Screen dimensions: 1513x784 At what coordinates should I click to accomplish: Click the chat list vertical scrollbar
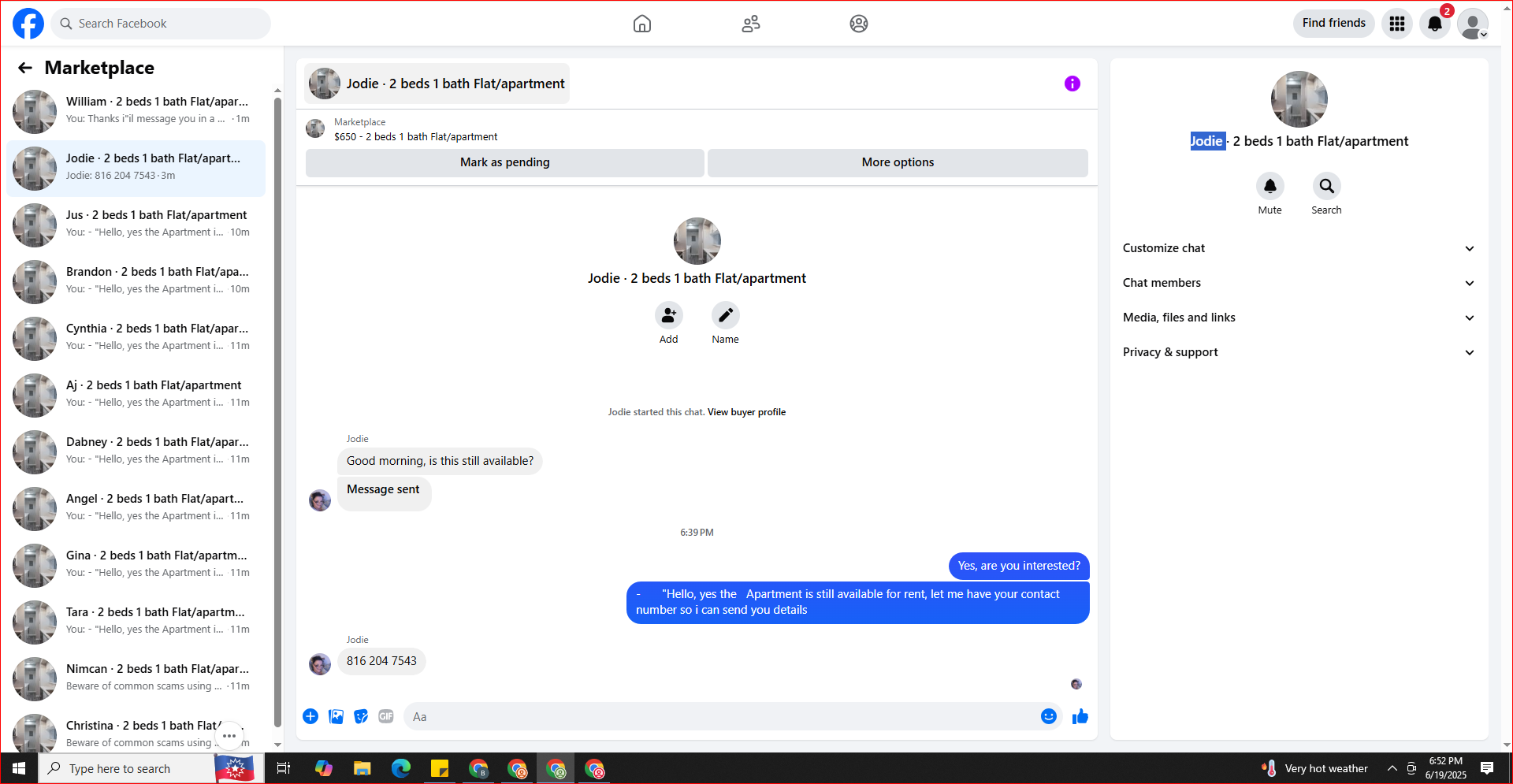tap(277, 413)
